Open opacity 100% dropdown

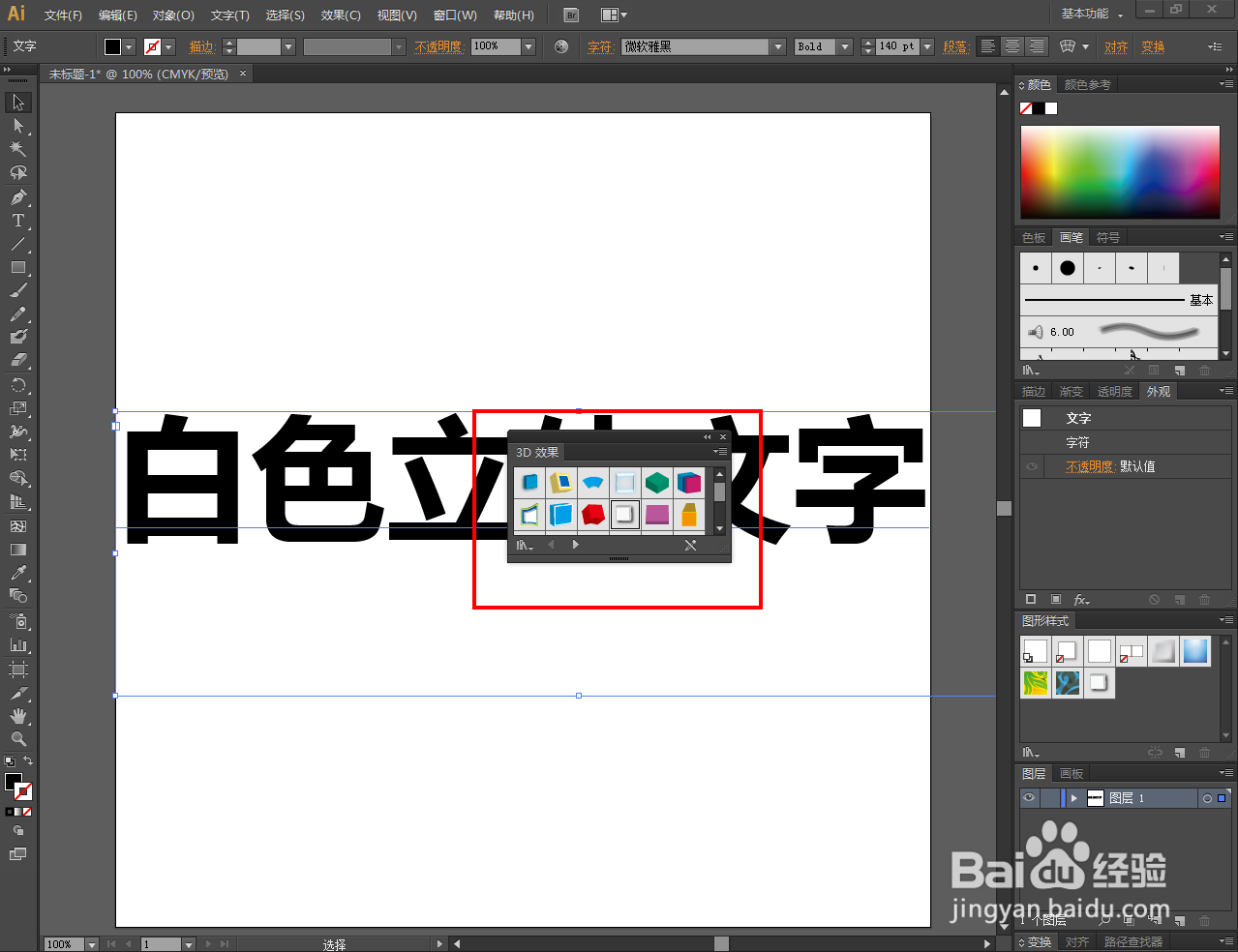pyautogui.click(x=528, y=46)
